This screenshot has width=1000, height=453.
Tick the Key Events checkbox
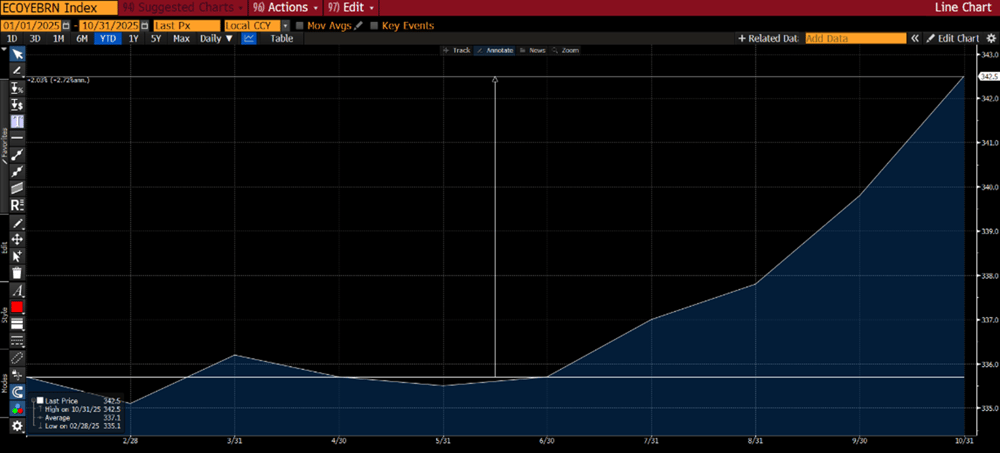(374, 24)
